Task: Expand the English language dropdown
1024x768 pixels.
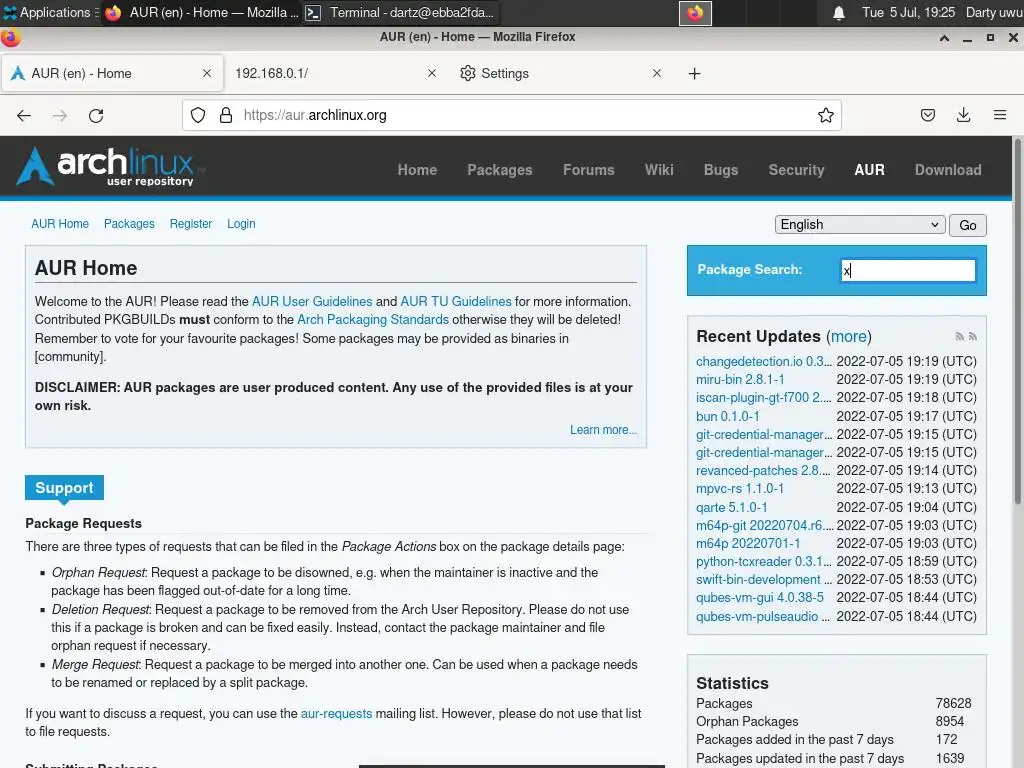Action: point(860,225)
